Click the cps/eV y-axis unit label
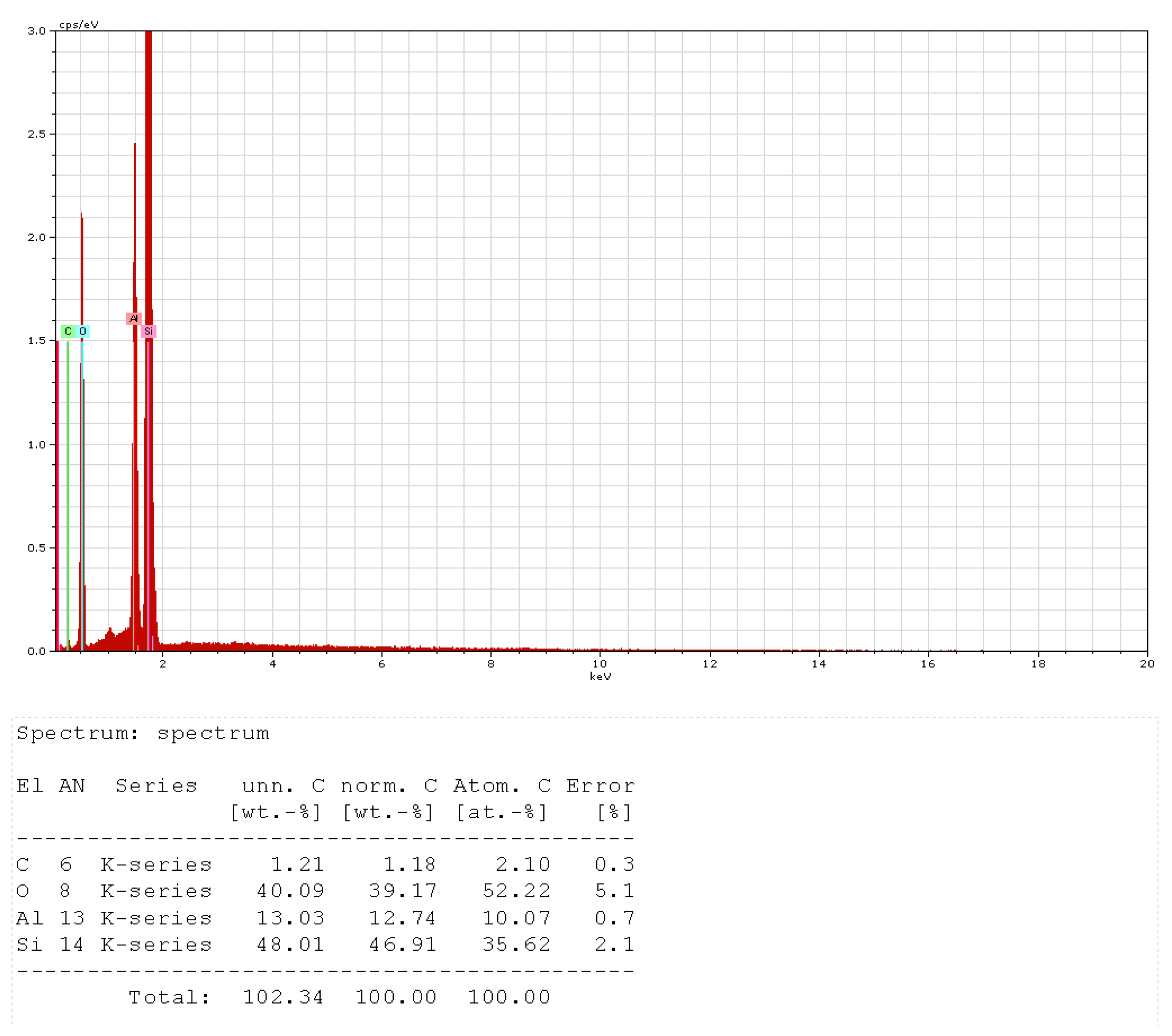Image resolution: width=1172 pixels, height=1036 pixels. [78, 25]
